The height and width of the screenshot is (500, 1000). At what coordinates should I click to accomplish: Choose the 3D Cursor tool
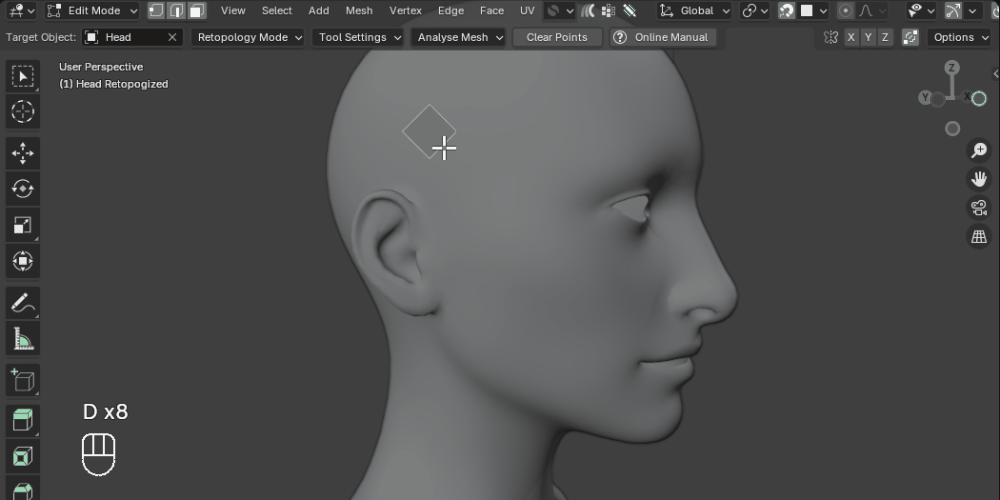point(23,112)
